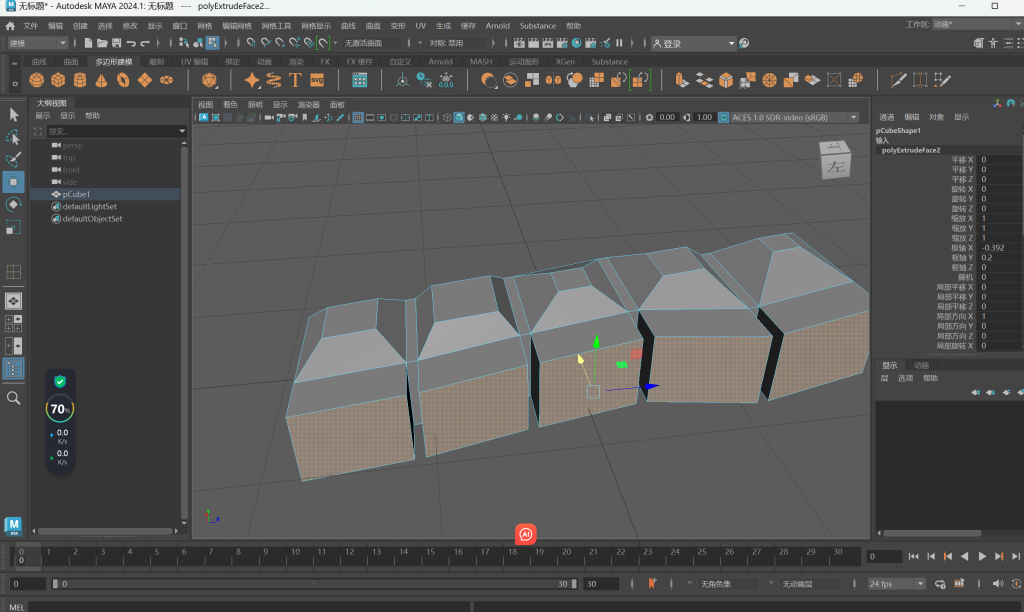1024x612 pixels.
Task: Open the ACES 1.0 SDR-video view transform dropdown
Action: pyautogui.click(x=795, y=118)
